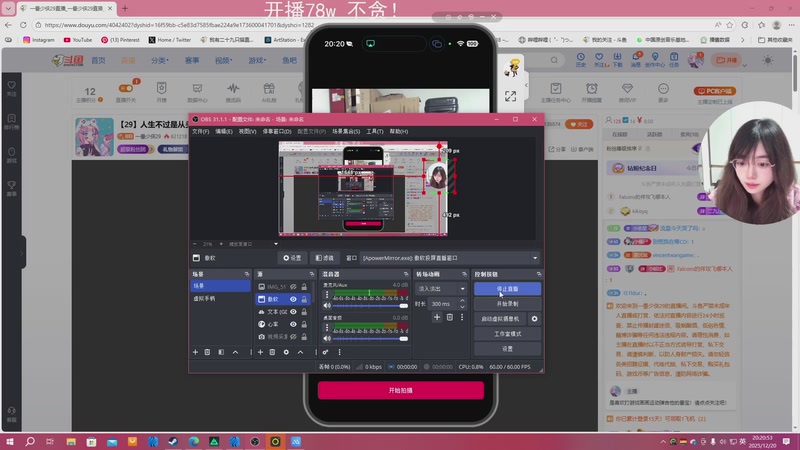This screenshot has height=450, width=800.
Task: Show the video capture device source
Action: [x=293, y=337]
